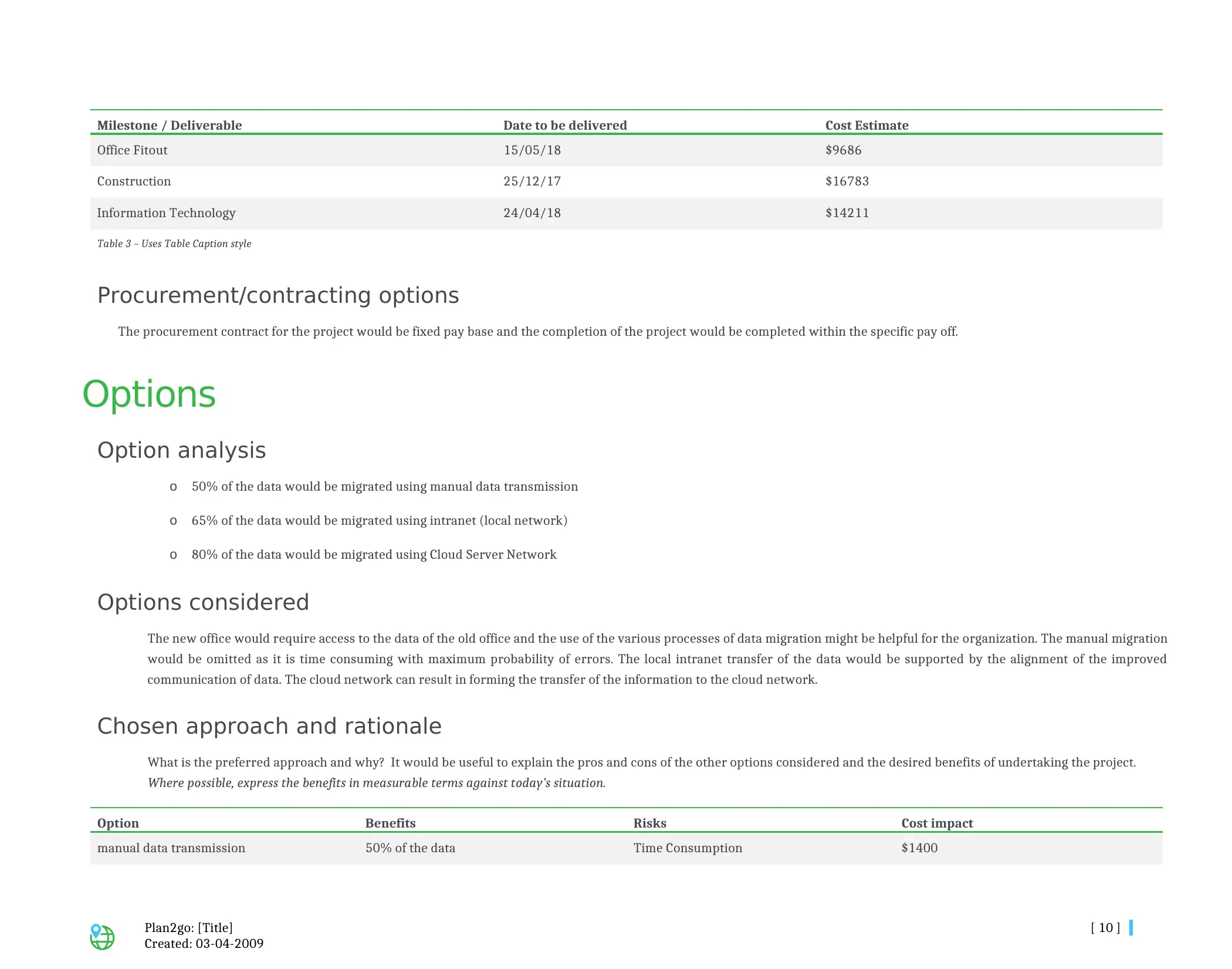
Task: Click the date '15/05/18'
Action: pyautogui.click(x=532, y=150)
